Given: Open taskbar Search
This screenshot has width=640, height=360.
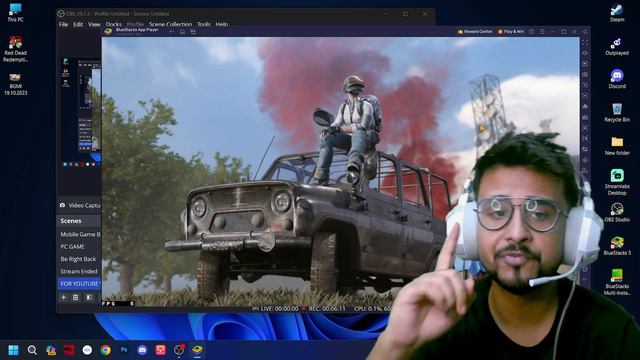Looking at the screenshot, I should coord(32,350).
